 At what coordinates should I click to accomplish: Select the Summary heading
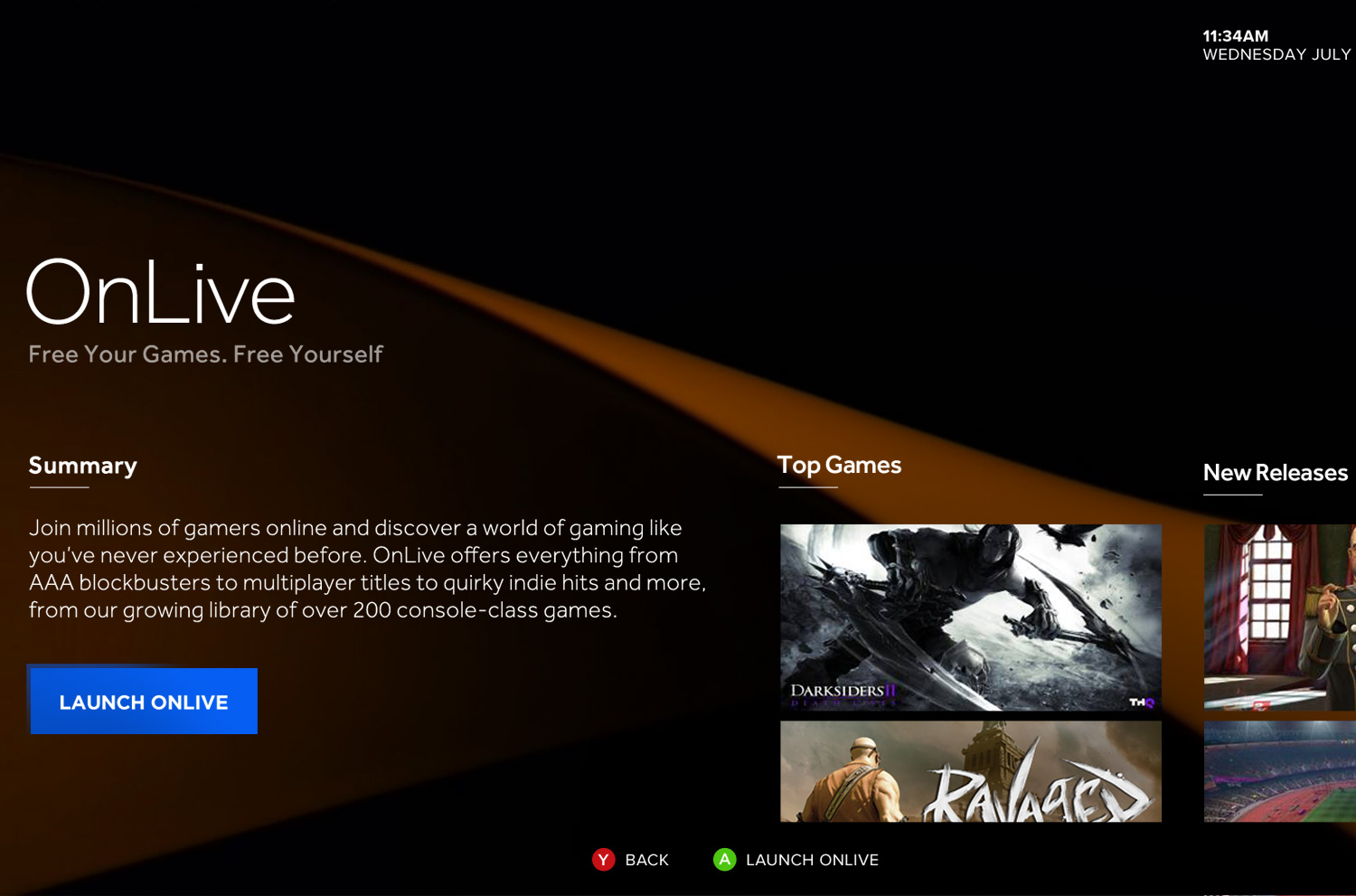pos(82,466)
